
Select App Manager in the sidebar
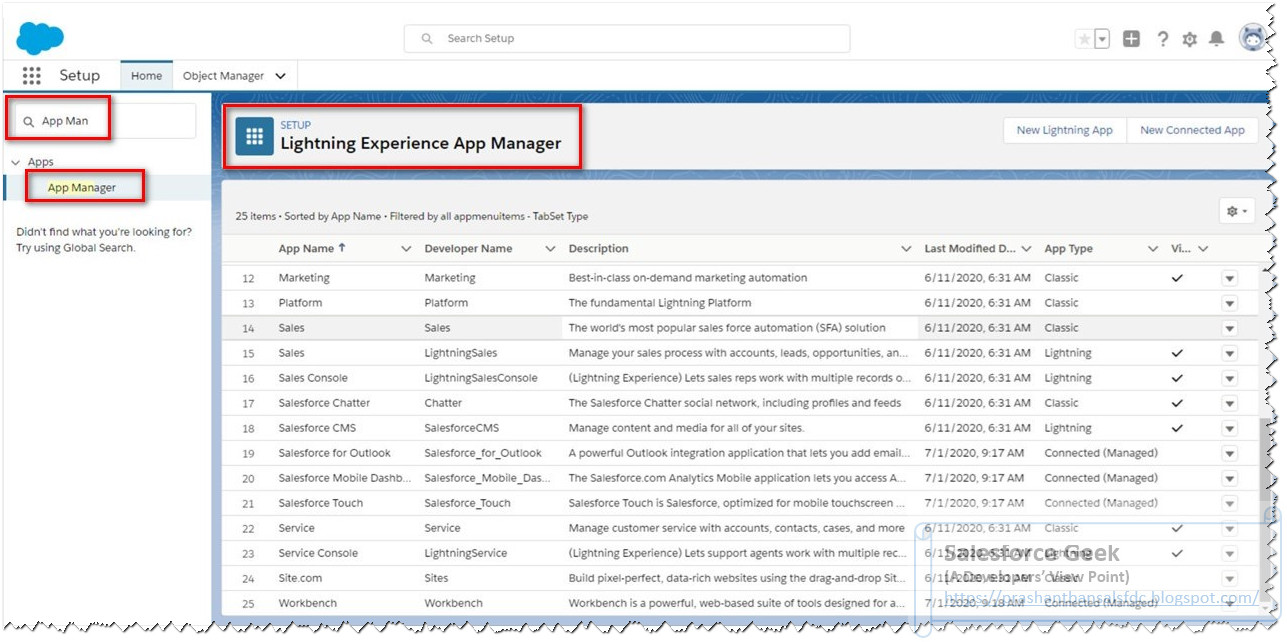click(x=82, y=187)
